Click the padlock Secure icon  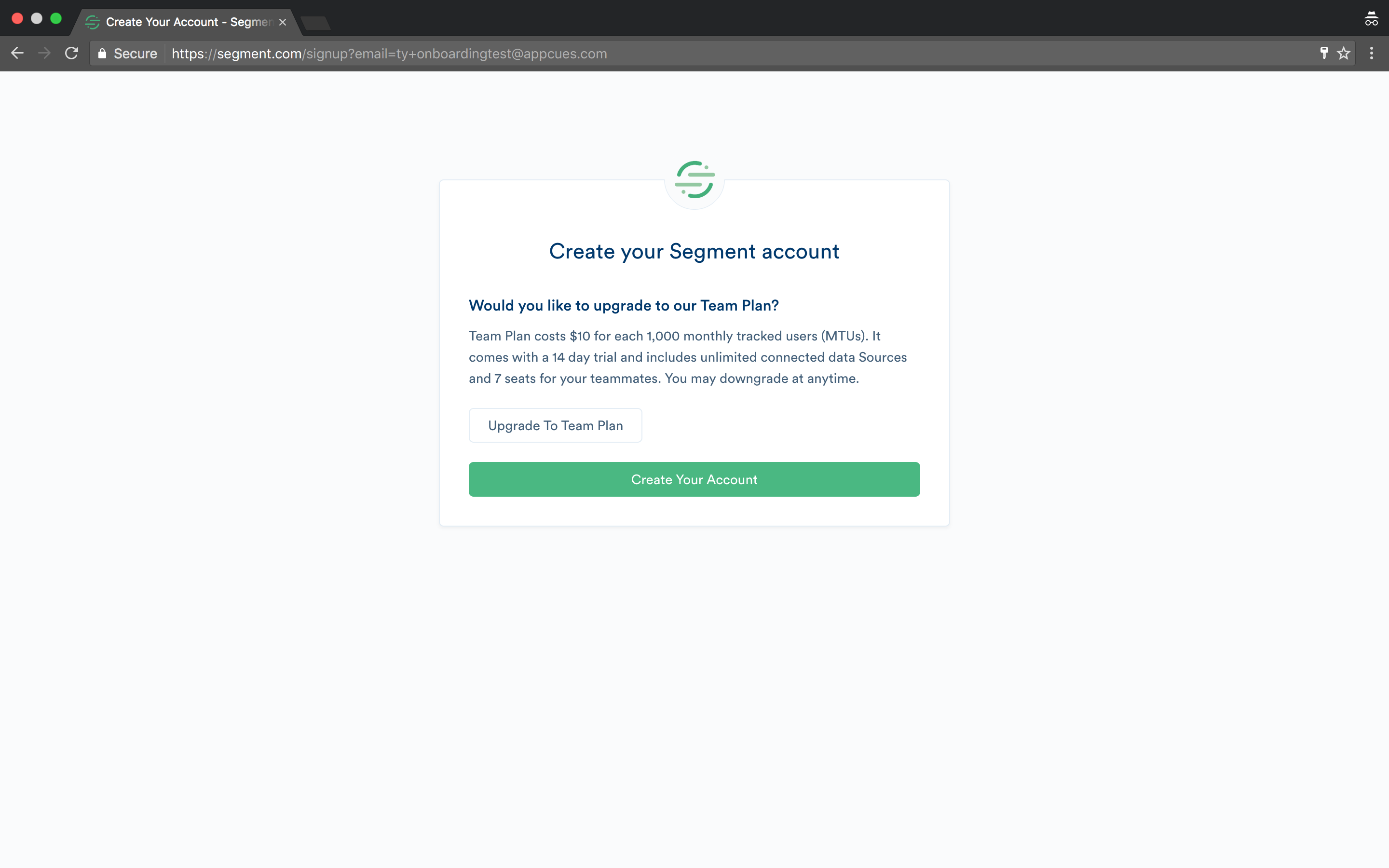[x=102, y=54]
